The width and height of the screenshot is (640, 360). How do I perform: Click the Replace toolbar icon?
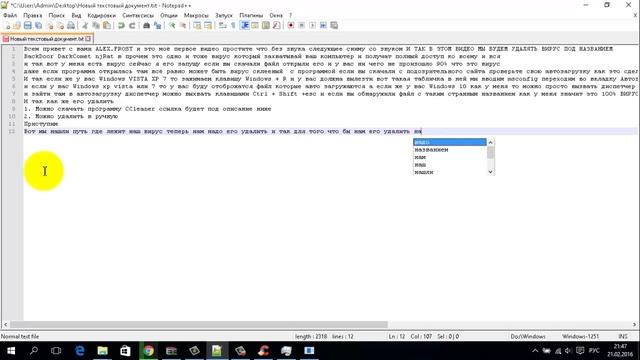tap(157, 26)
